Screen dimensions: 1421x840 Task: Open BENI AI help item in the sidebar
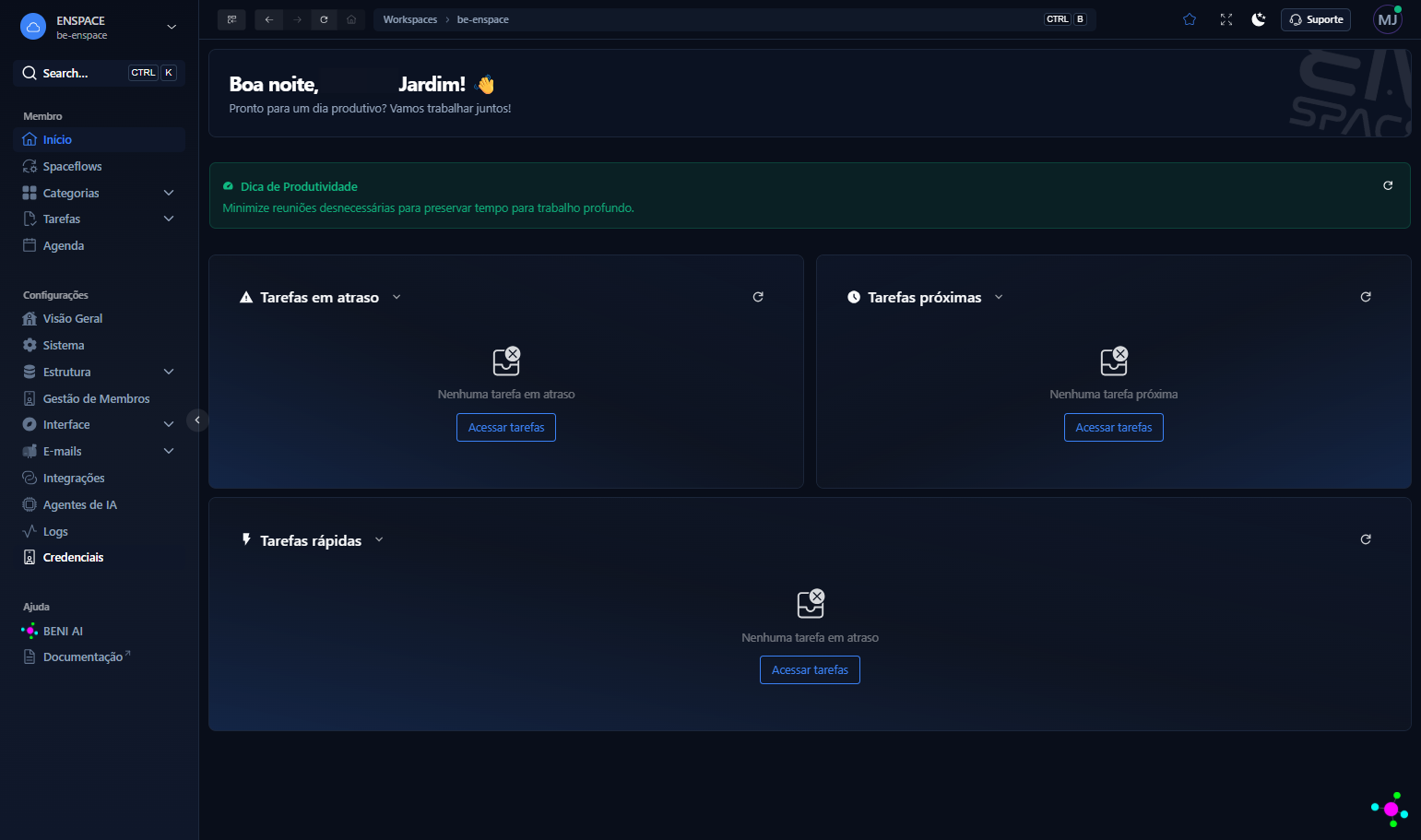[100, 631]
